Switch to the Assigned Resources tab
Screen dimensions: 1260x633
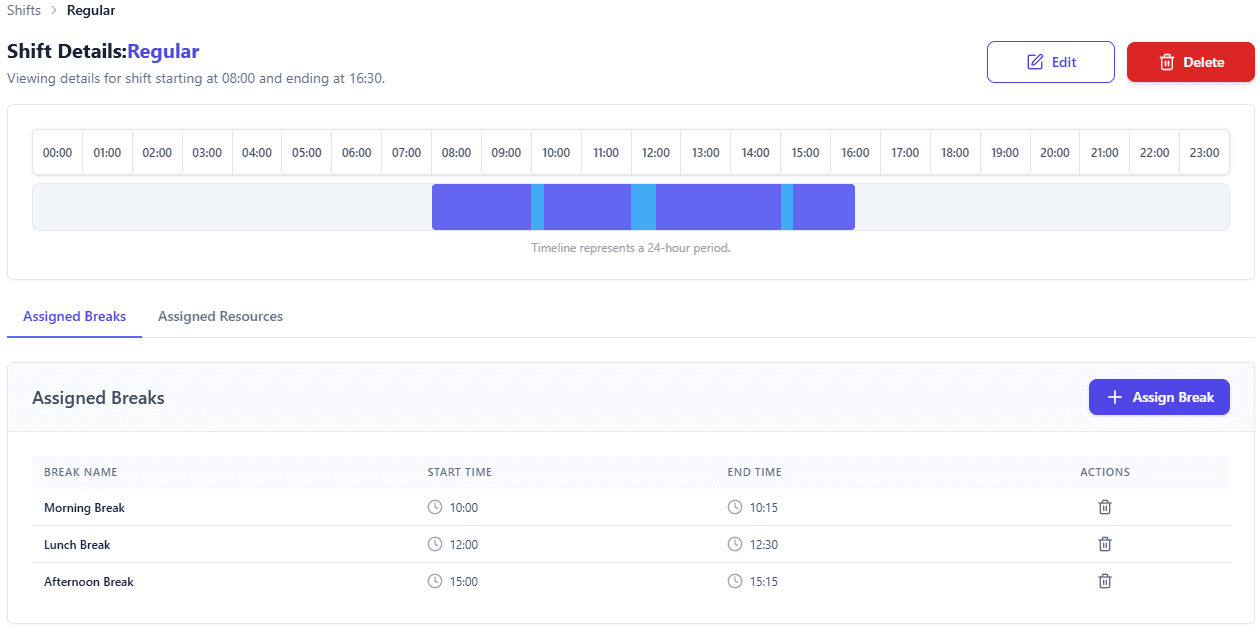pyautogui.click(x=220, y=316)
